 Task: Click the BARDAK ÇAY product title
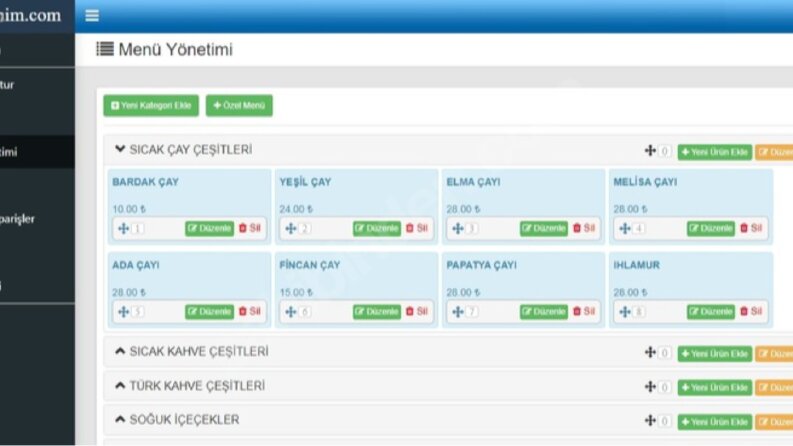point(145,182)
